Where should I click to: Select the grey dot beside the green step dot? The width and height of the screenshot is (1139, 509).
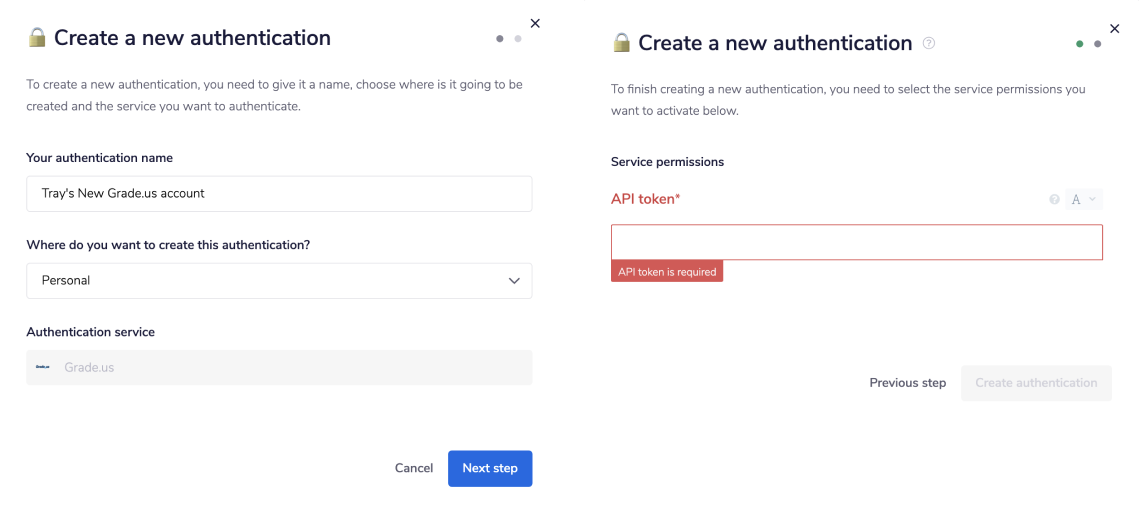coord(1098,44)
